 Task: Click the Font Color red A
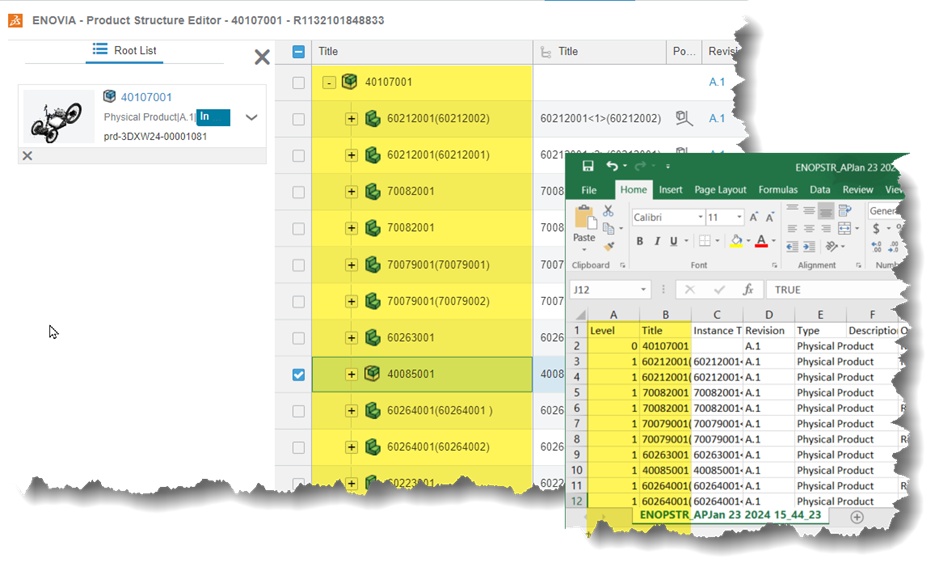pyautogui.click(x=761, y=241)
